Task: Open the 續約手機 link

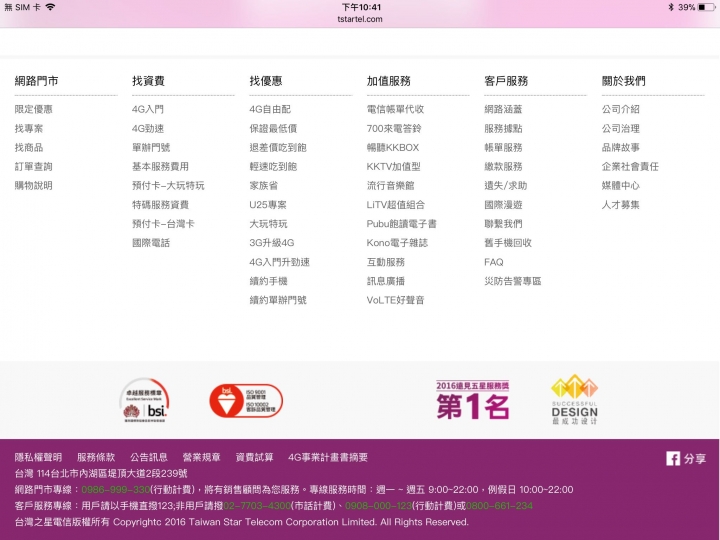Action: 268,281
